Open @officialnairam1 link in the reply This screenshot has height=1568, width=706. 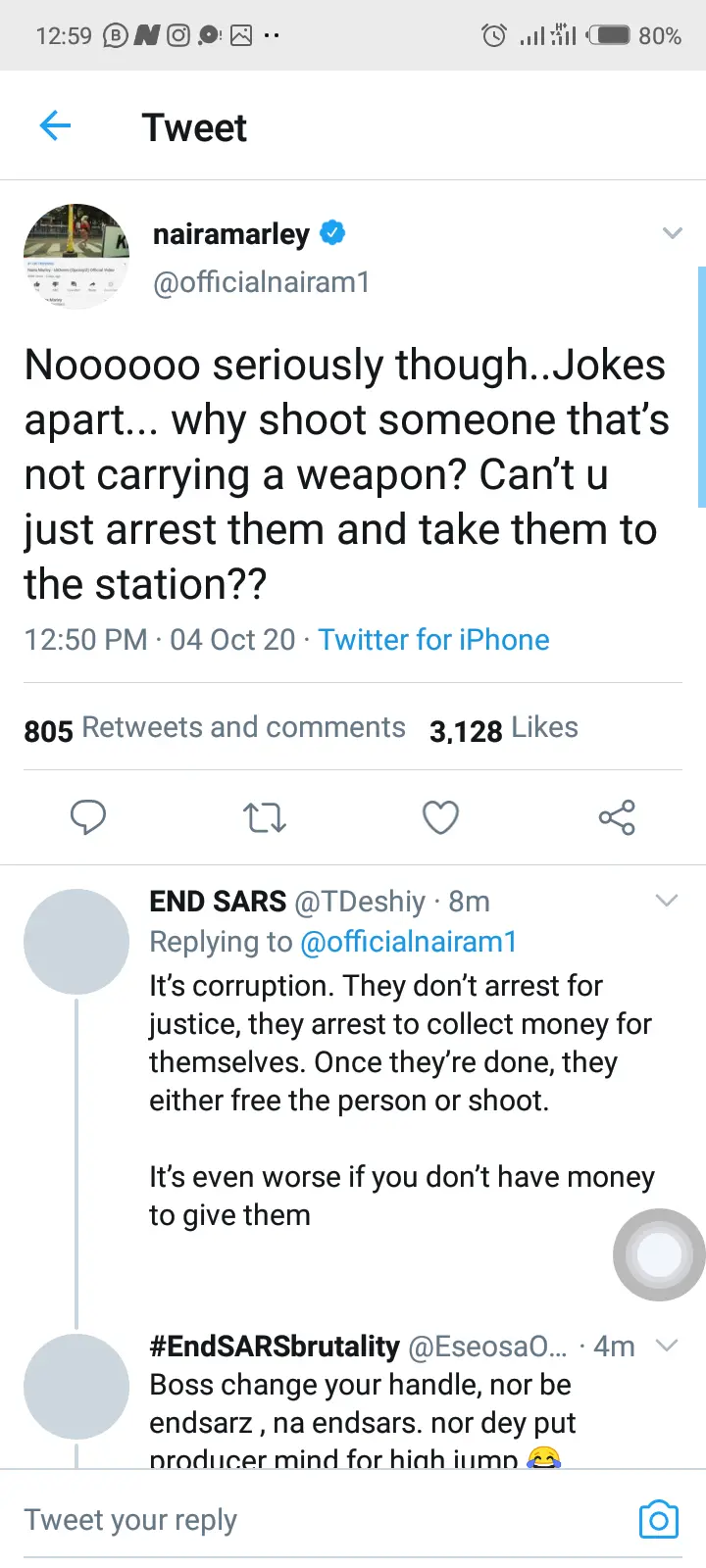(408, 942)
